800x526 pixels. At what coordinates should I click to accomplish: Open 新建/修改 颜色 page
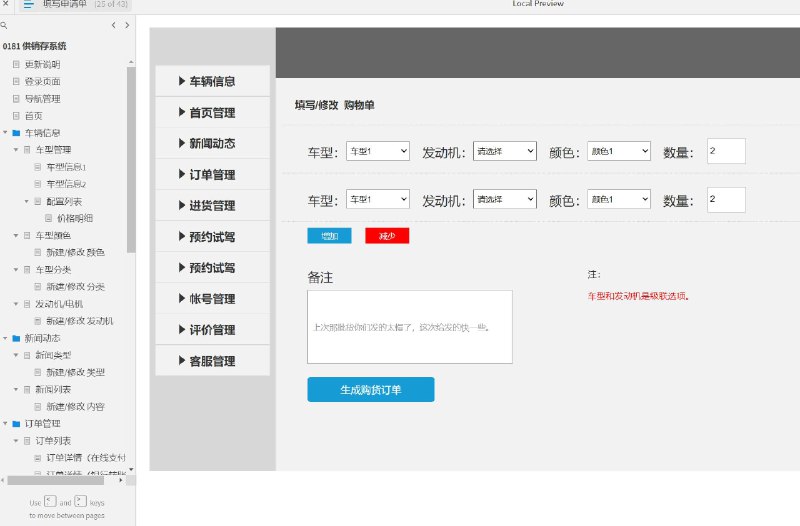(x=75, y=253)
